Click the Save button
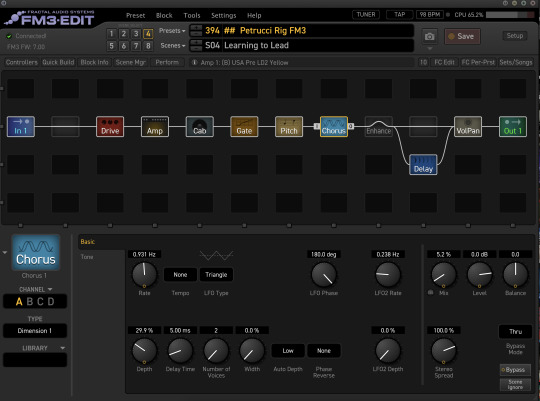 tap(462, 36)
